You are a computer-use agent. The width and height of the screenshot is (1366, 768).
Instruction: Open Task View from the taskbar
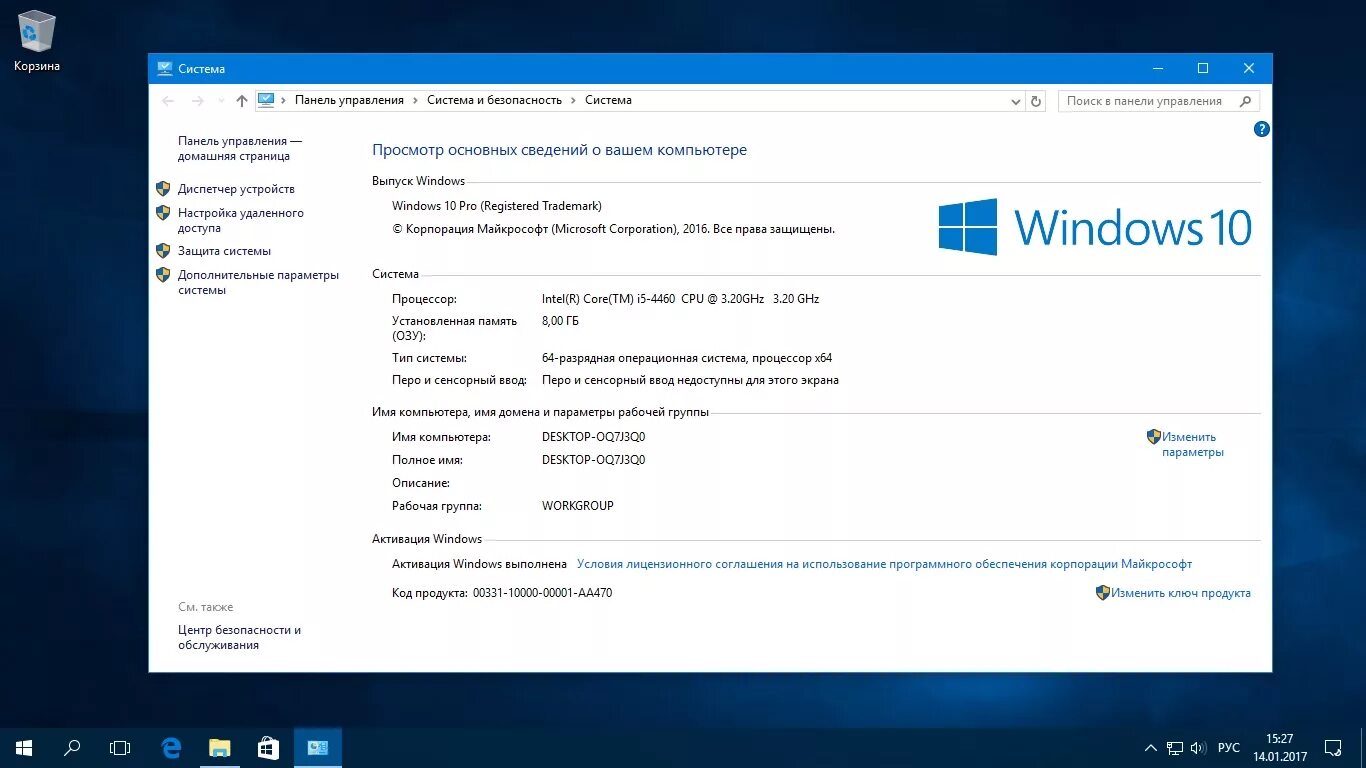coord(119,747)
